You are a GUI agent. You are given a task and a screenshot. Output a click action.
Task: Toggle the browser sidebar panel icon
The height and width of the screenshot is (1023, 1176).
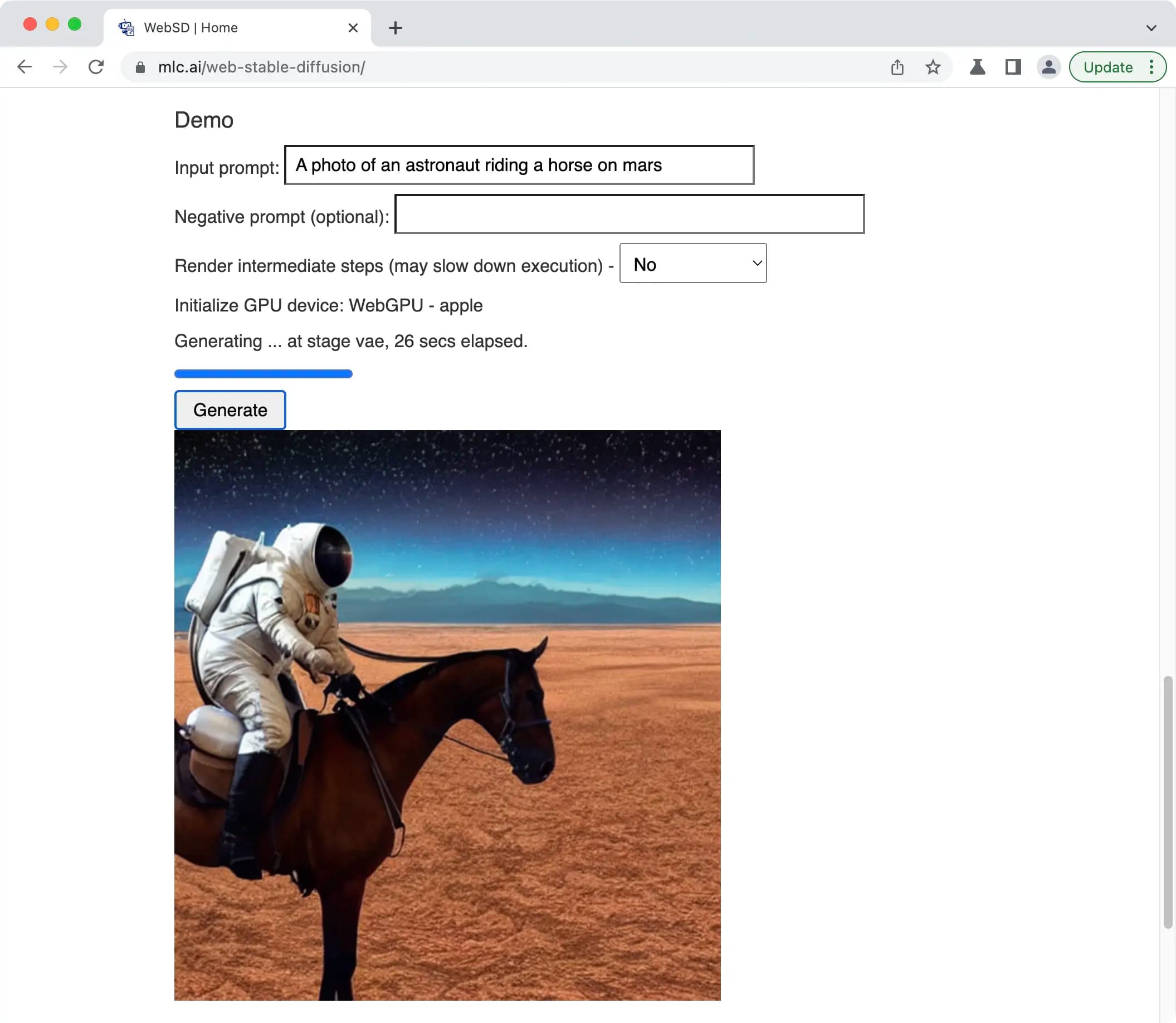[1012, 66]
